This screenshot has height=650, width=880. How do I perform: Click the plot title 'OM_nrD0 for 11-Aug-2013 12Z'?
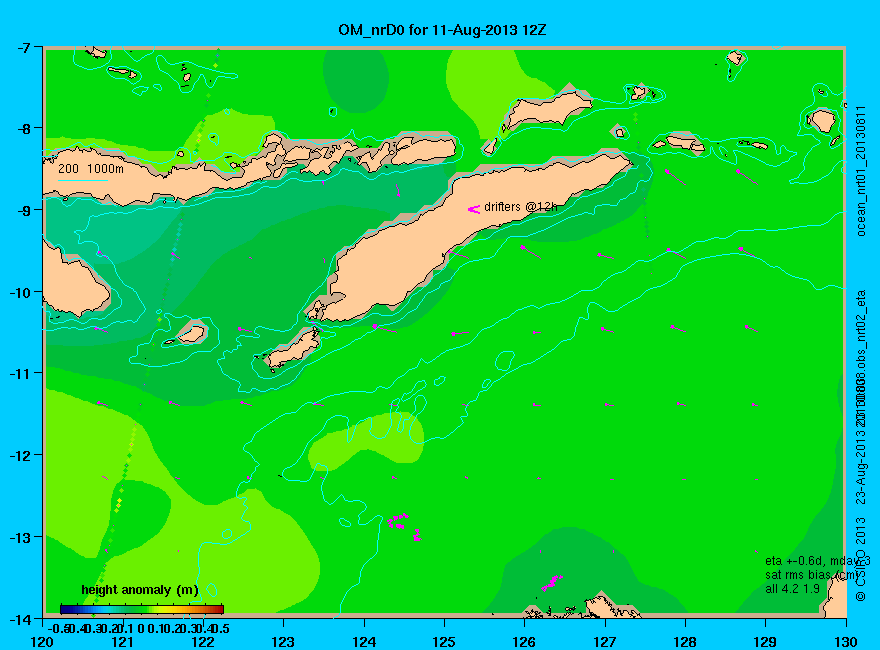coord(442,30)
